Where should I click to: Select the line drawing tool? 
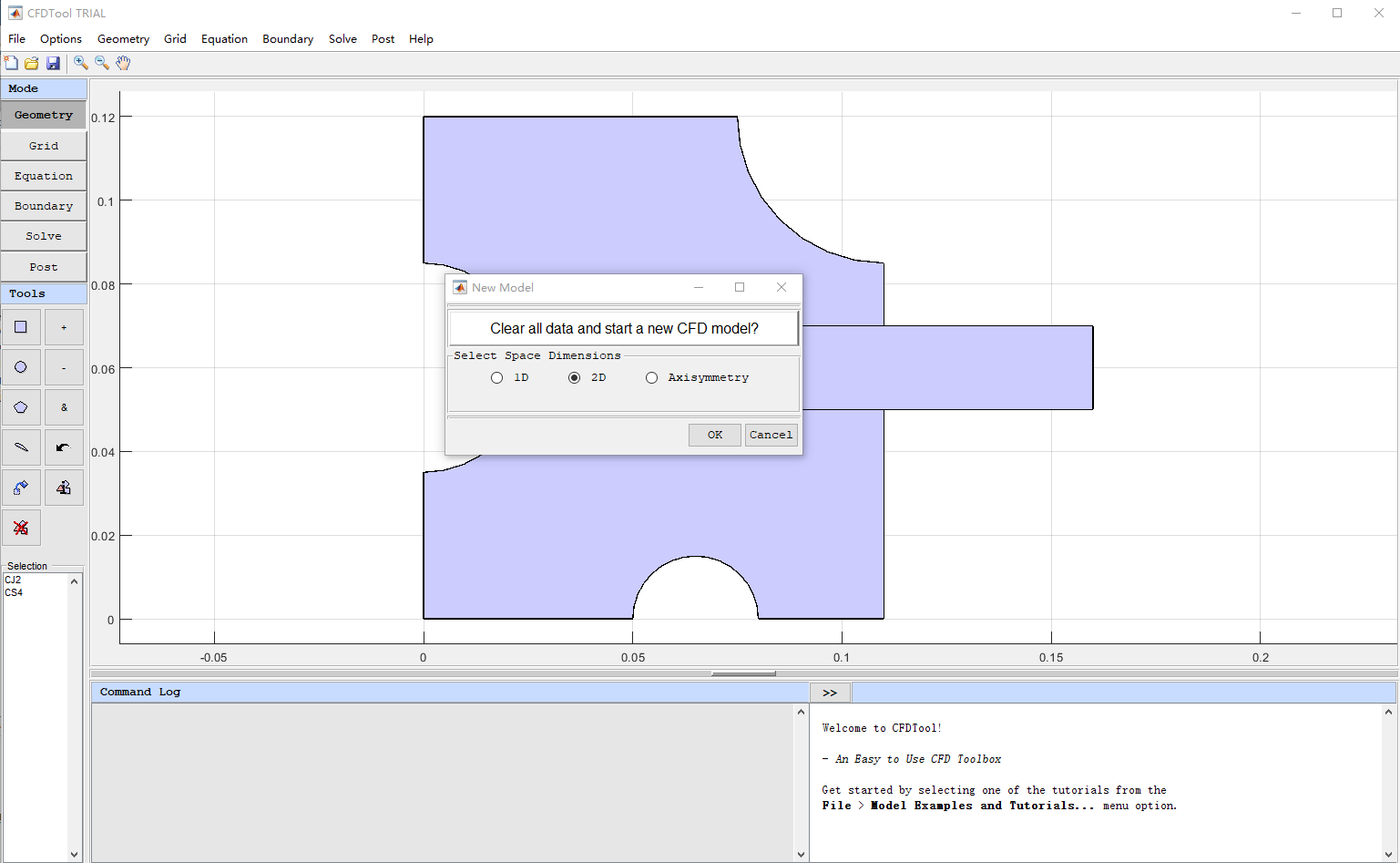[21, 447]
